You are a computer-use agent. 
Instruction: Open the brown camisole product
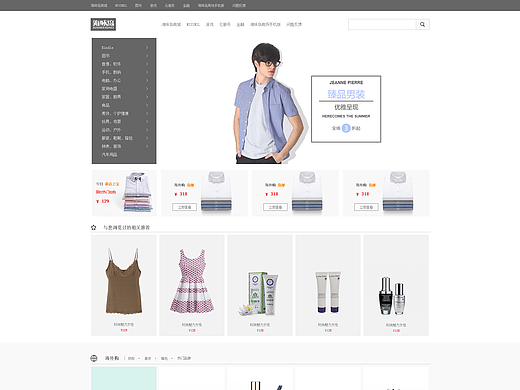[124, 285]
